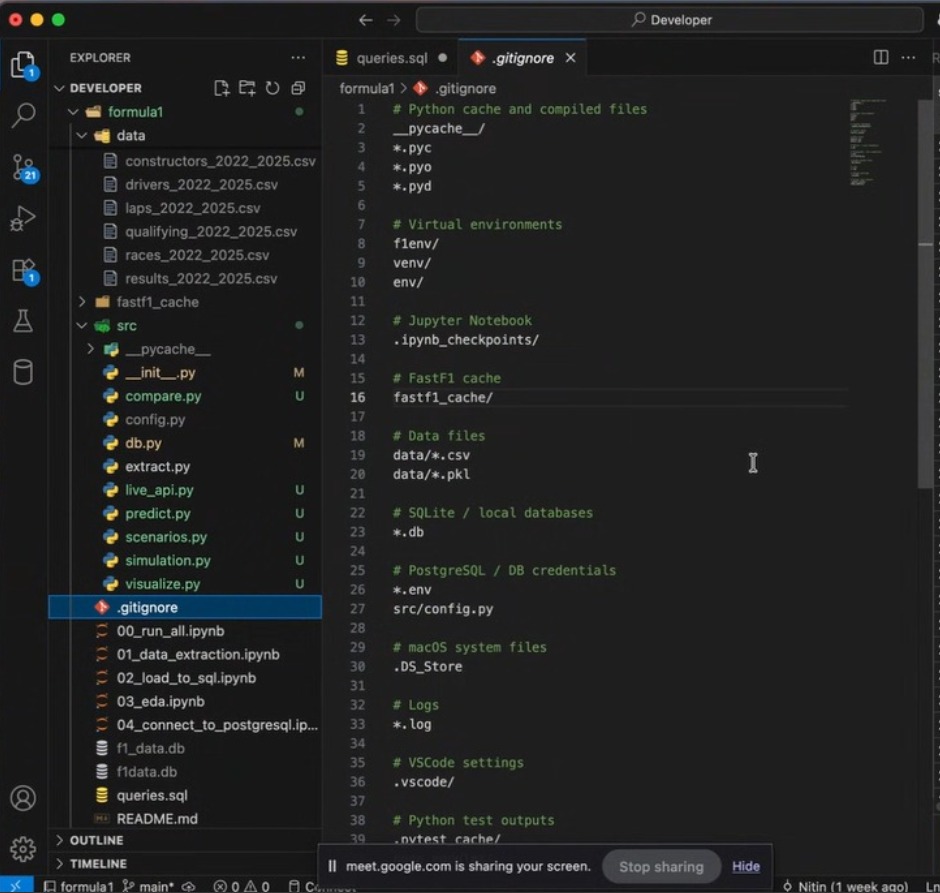Split the editor to the right

click(x=881, y=58)
